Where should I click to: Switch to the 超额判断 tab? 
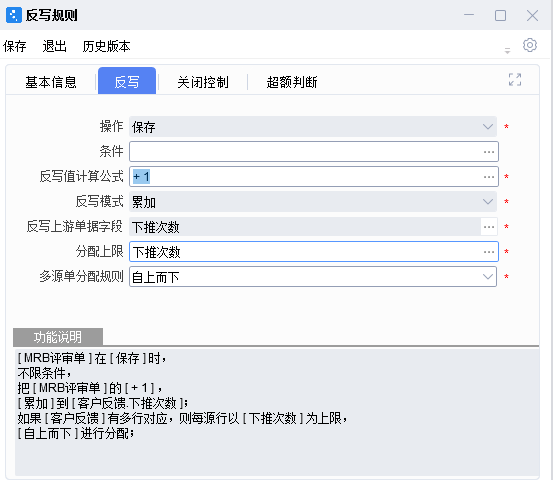point(292,82)
